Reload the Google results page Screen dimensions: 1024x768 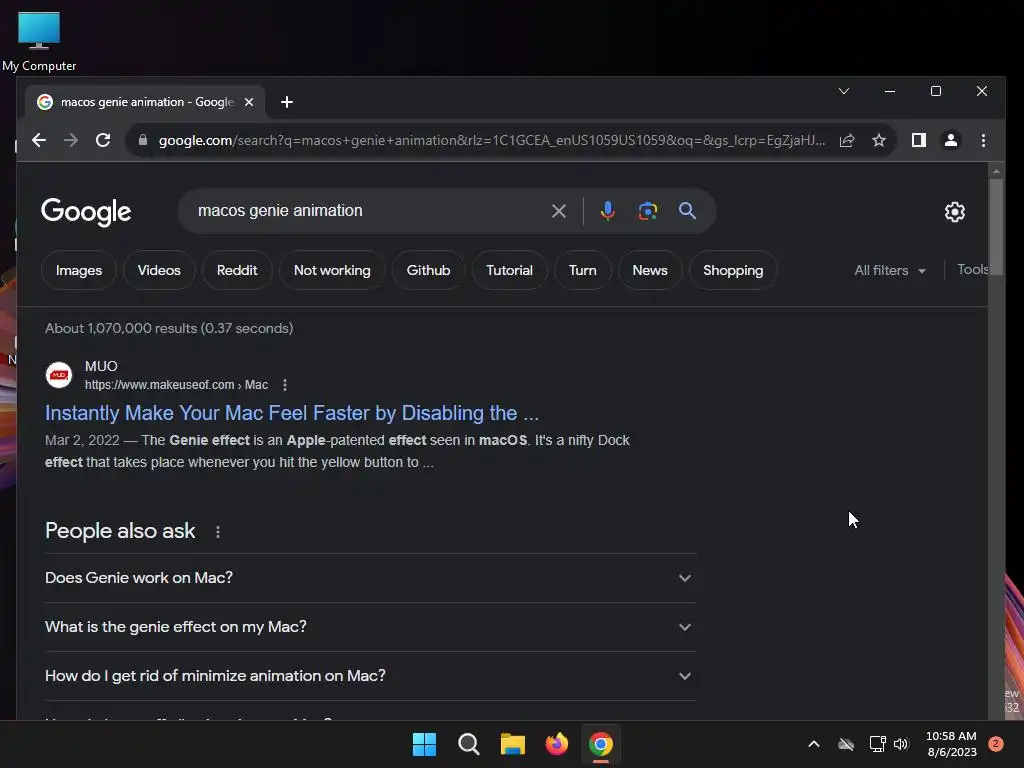(103, 140)
